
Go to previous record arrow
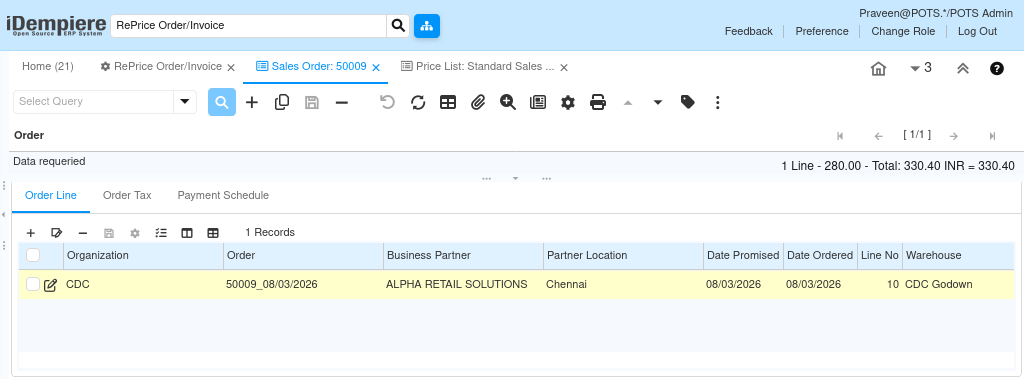pos(878,136)
